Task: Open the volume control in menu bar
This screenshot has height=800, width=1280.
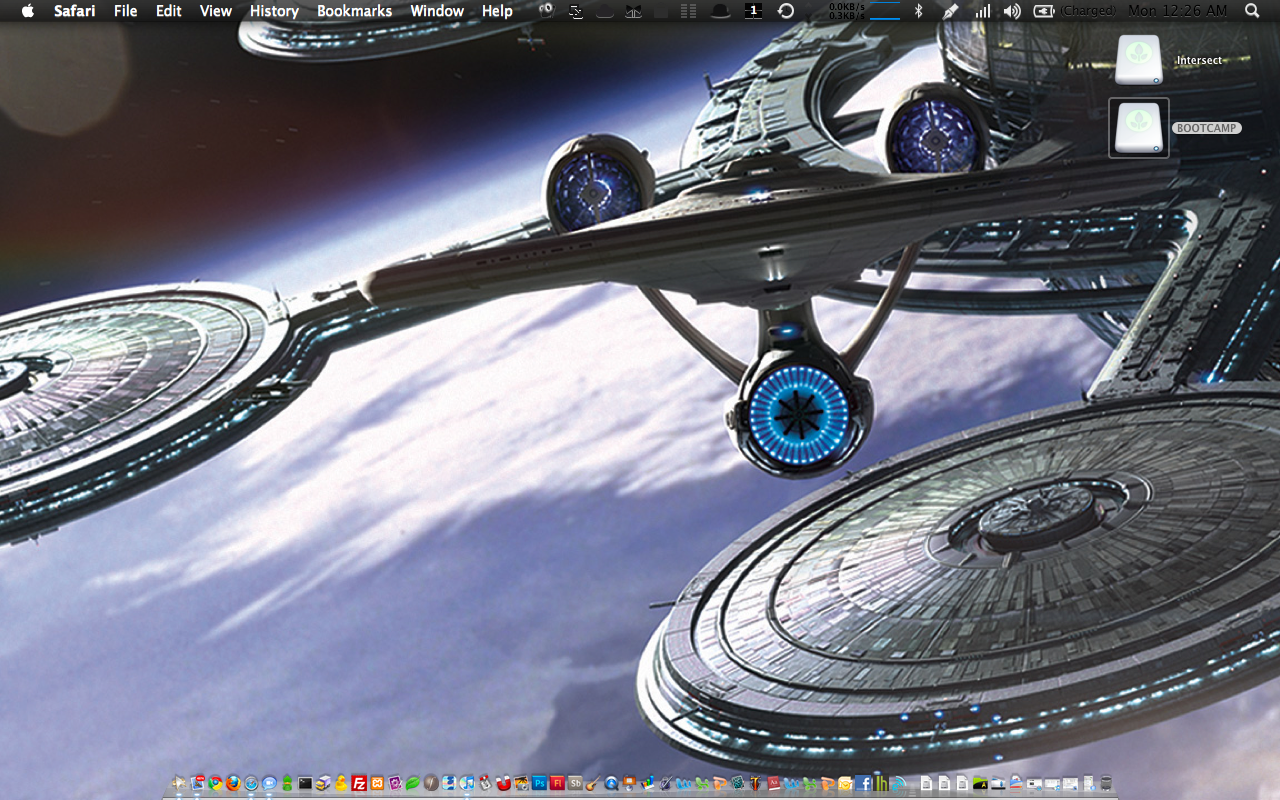Action: 1012,11
